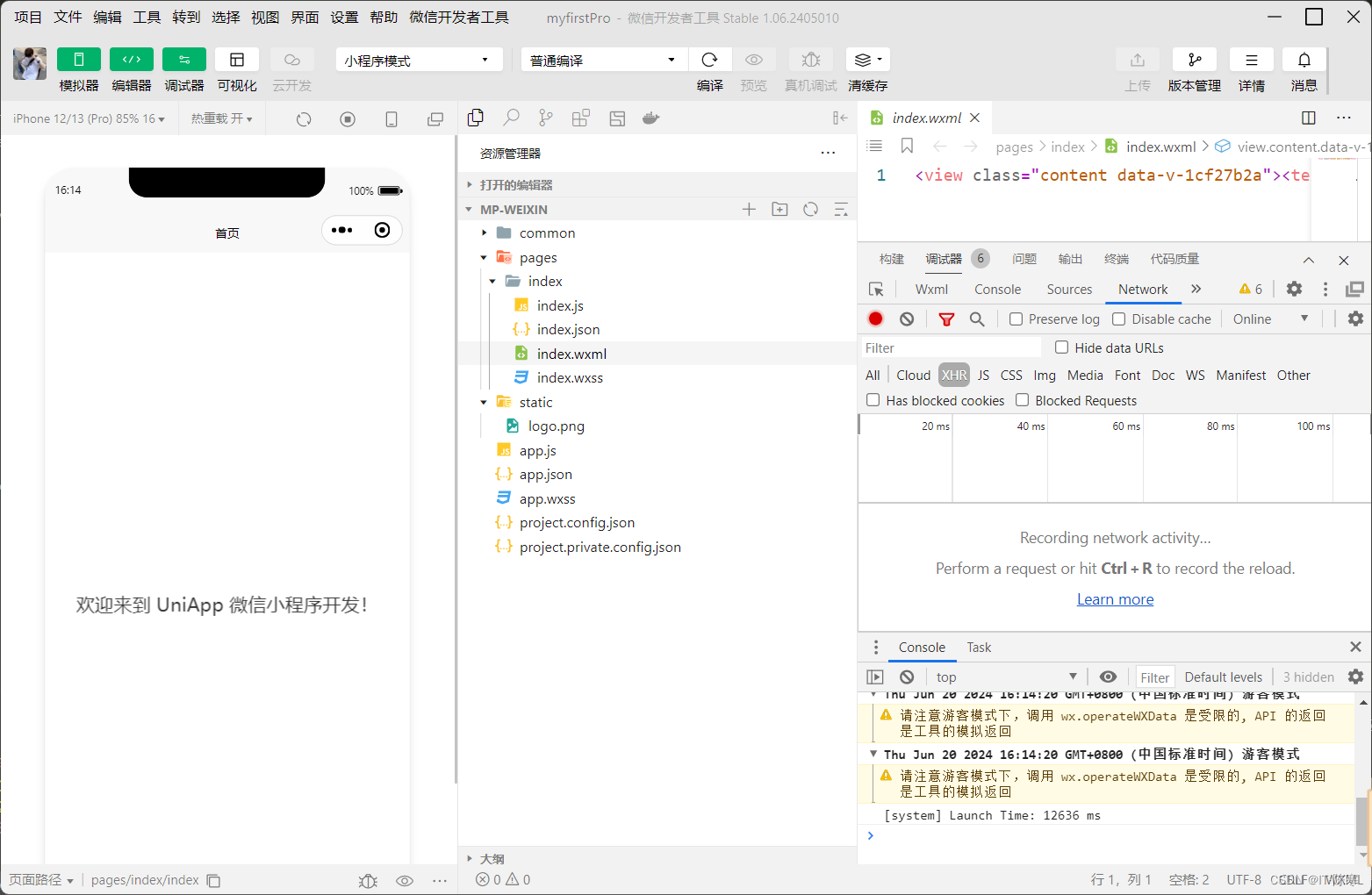Toggle the status bar eye icon
This screenshot has height=895, width=1372.
coord(405,880)
